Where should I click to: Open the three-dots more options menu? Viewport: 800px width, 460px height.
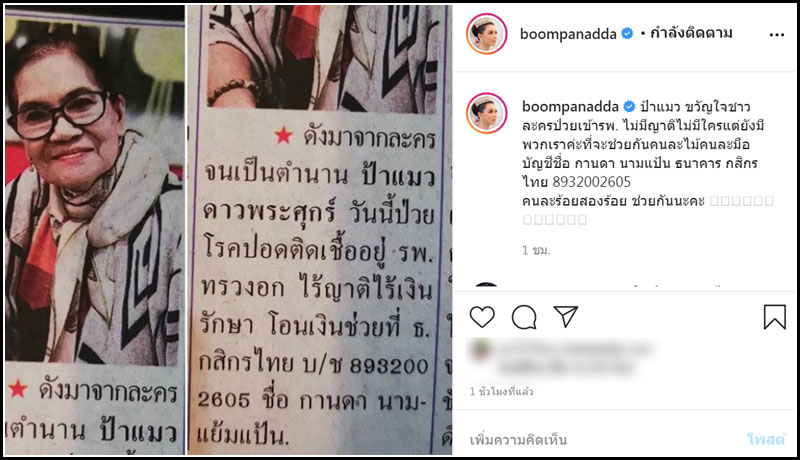pyautogui.click(x=777, y=35)
